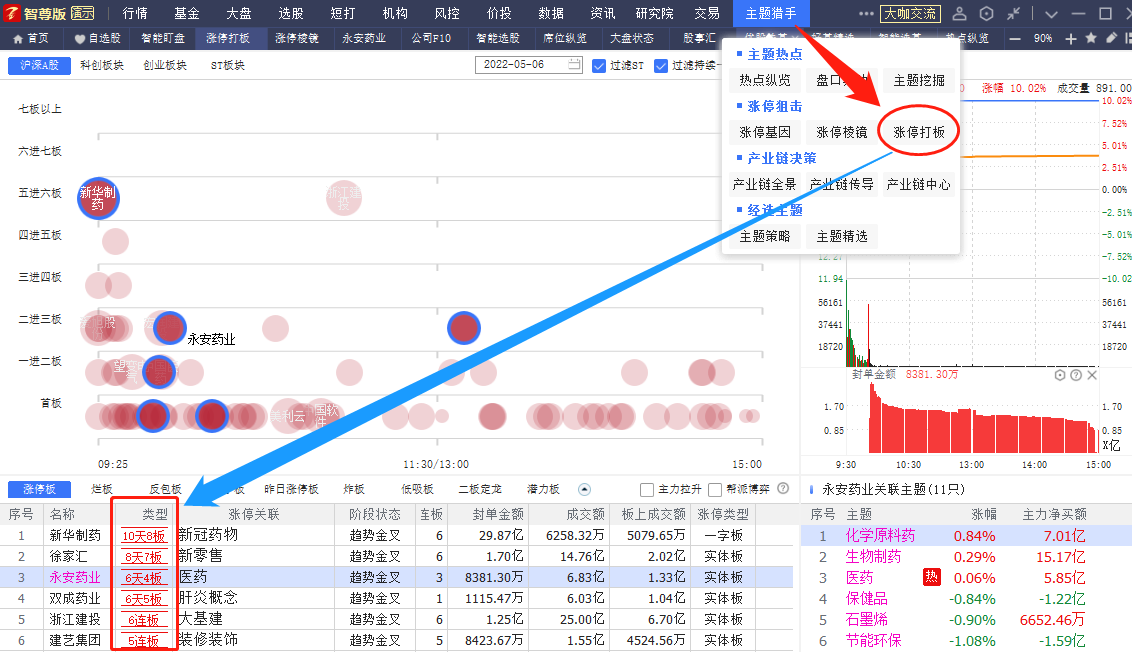Screen dimensions: 1132x652
Task: Select the ST板块 filter tab
Action: click(x=227, y=65)
